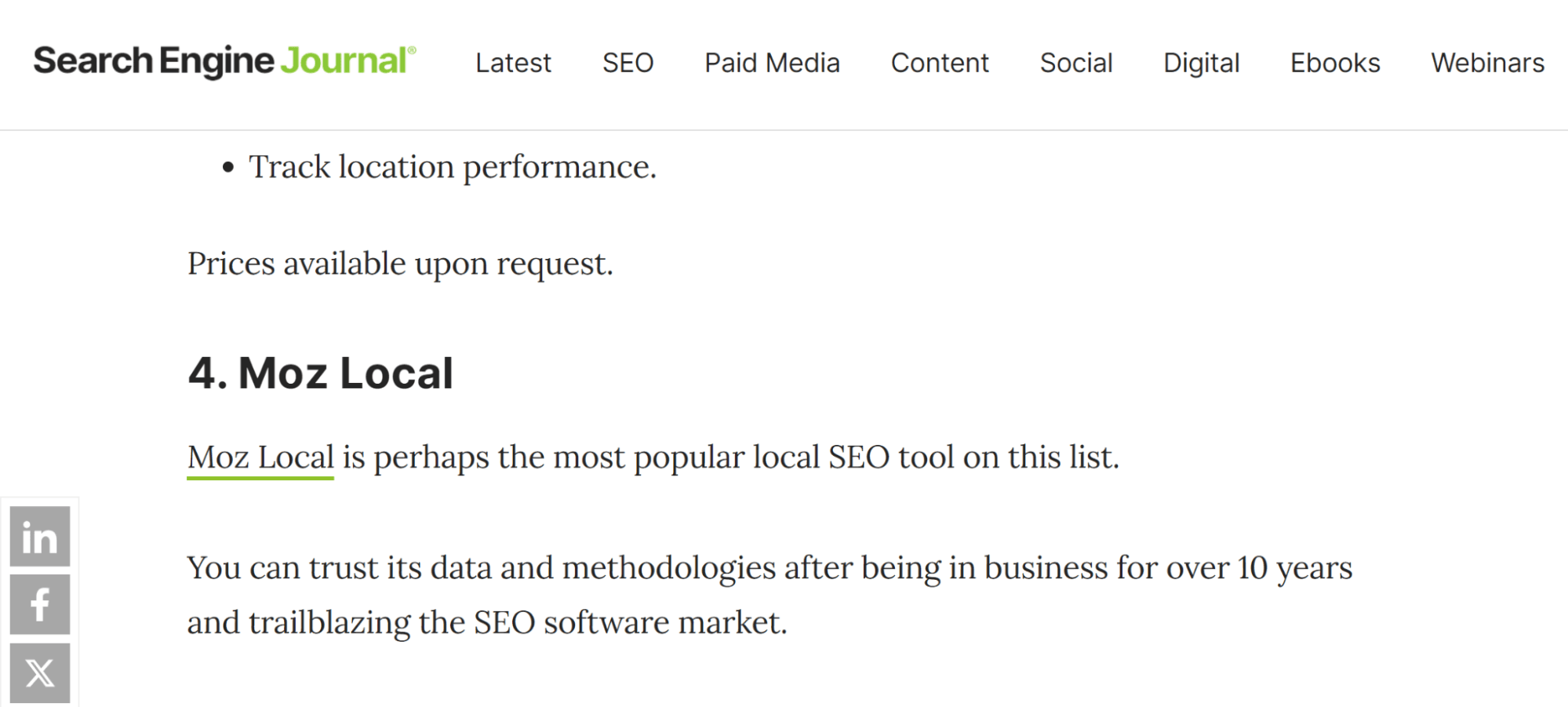The image size is (1568, 707).
Task: Go to the Paid Media section
Action: point(772,63)
